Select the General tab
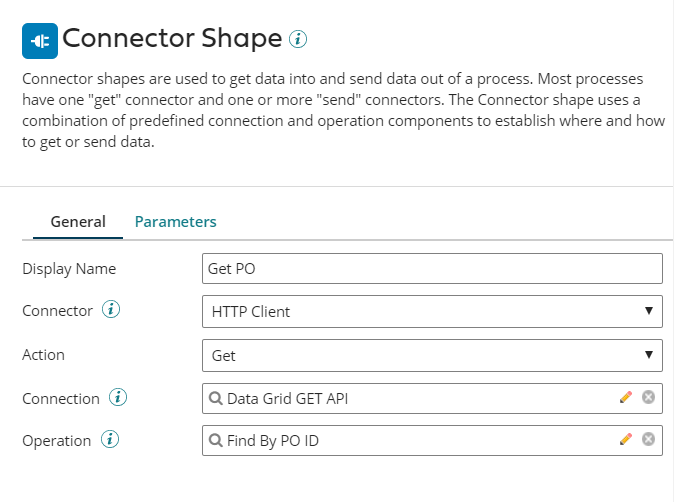Screen dimensions: 674x502 [x=78, y=221]
